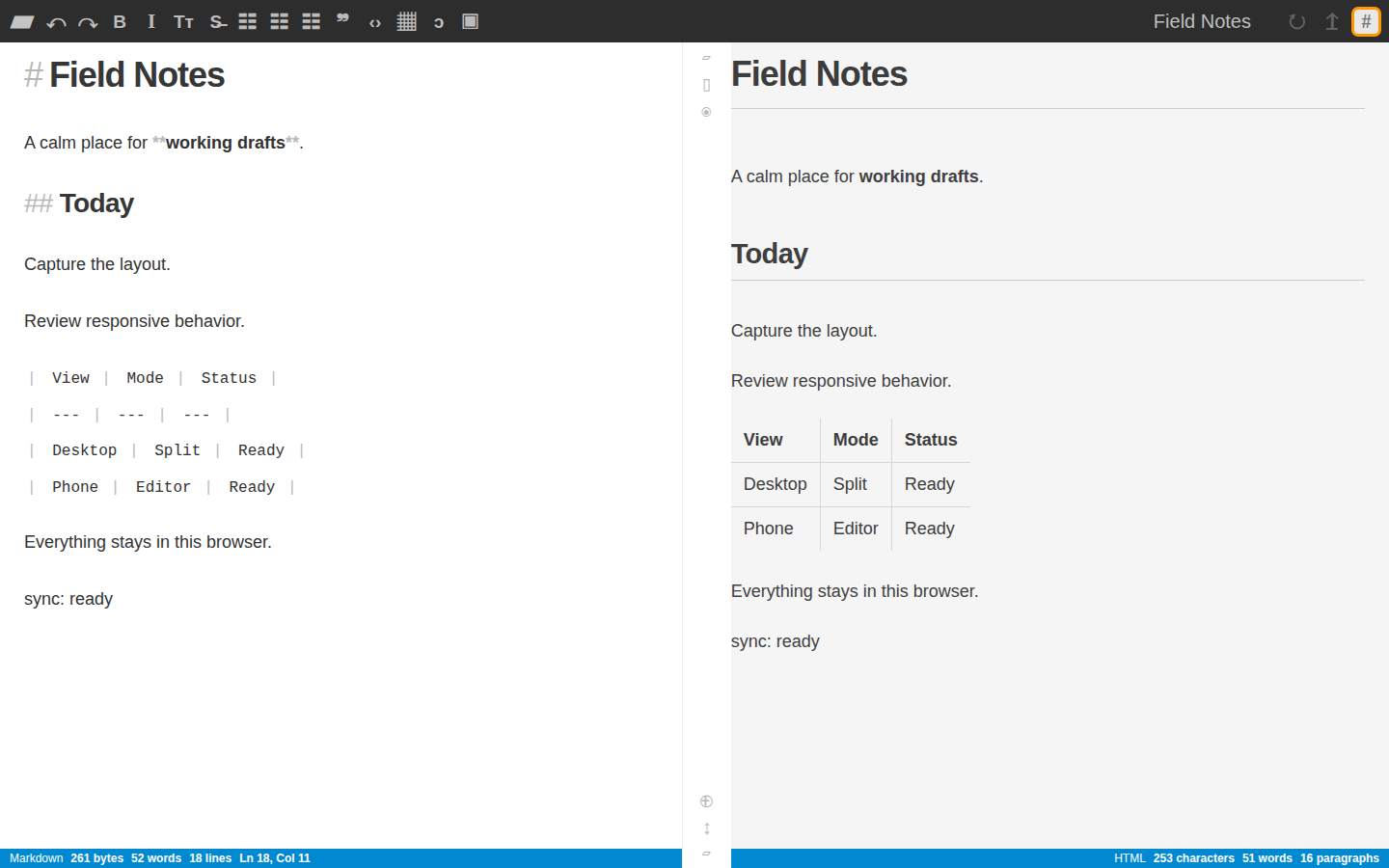Image resolution: width=1389 pixels, height=868 pixels.
Task: Click the circular sync arrow icon
Action: pos(1297,21)
